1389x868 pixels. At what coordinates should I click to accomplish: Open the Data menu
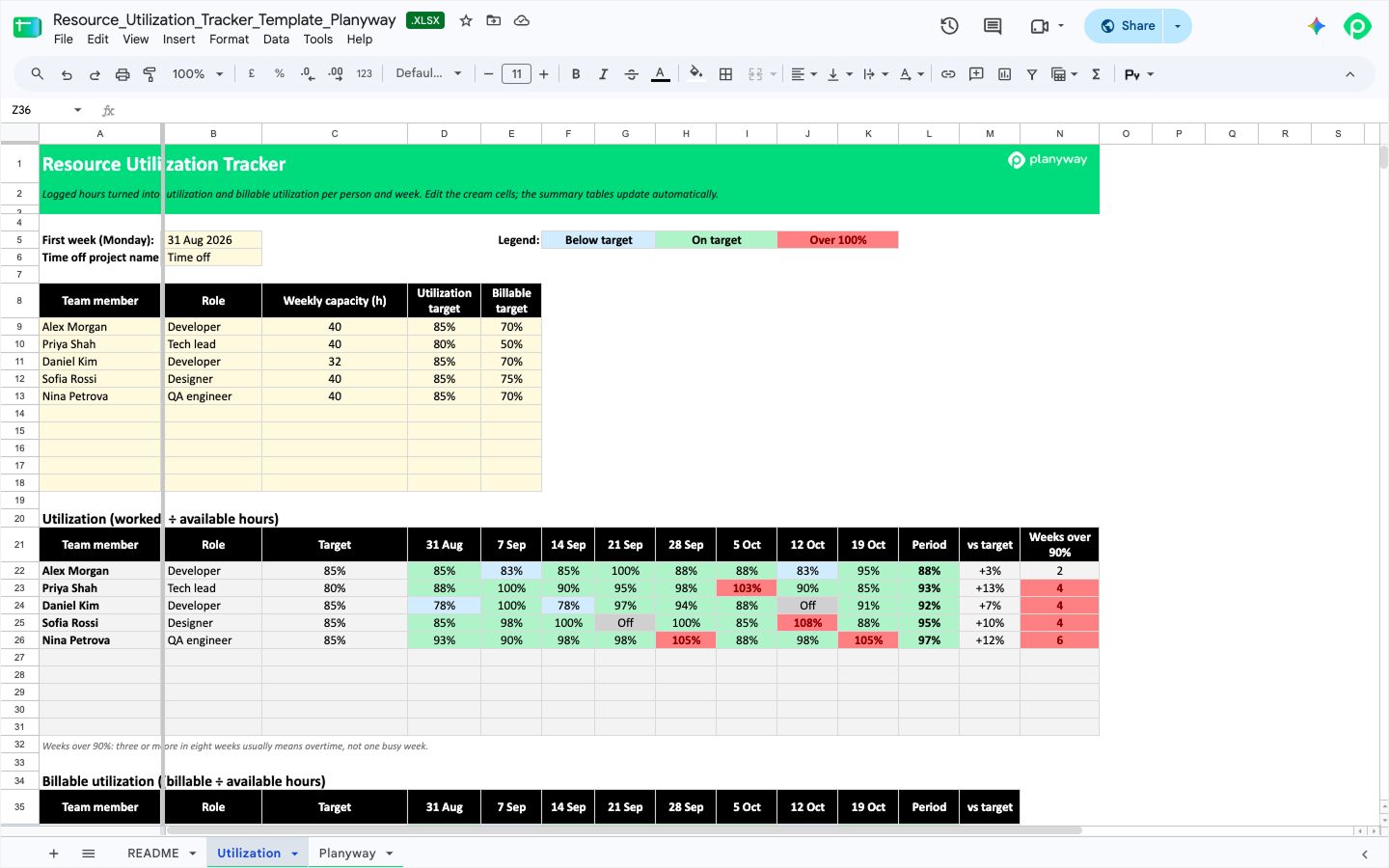coord(276,40)
